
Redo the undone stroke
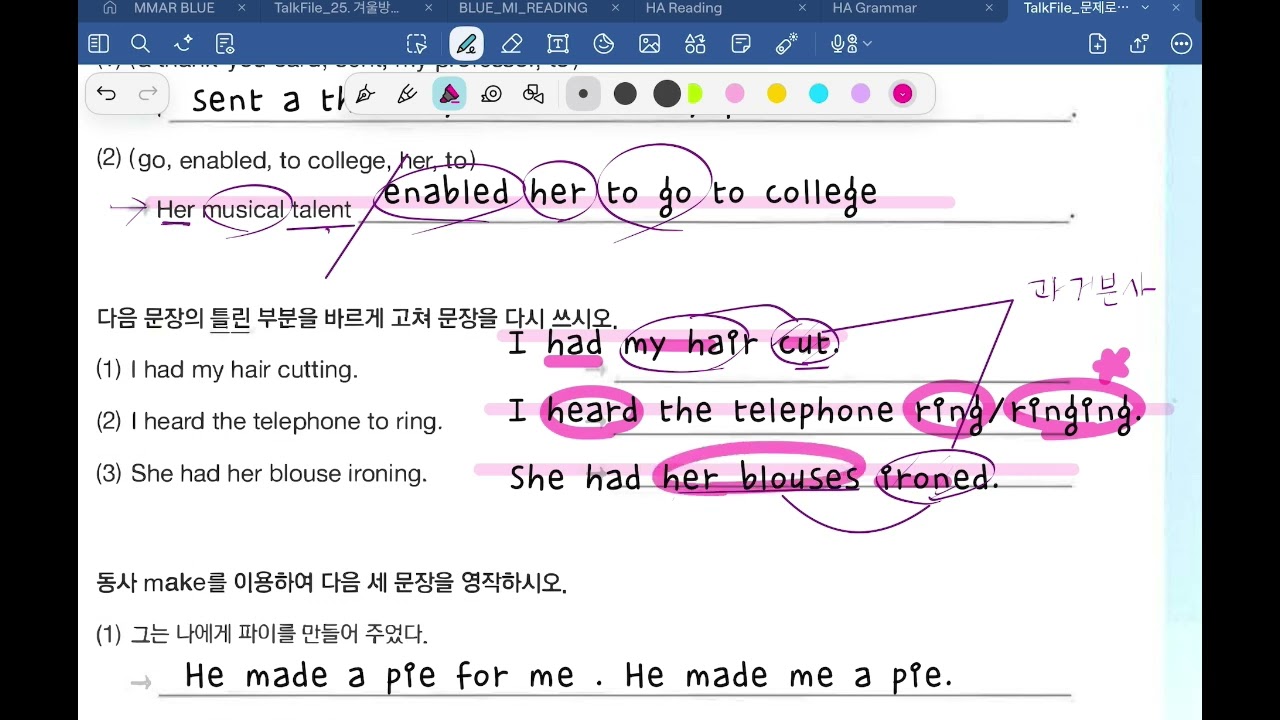pos(148,94)
